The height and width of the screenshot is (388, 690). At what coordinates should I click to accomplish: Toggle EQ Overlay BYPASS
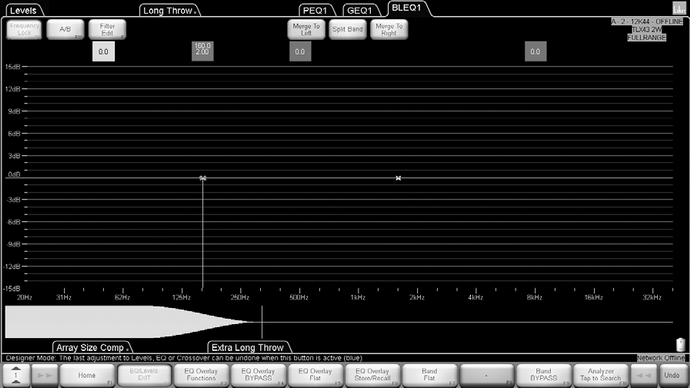click(x=258, y=375)
